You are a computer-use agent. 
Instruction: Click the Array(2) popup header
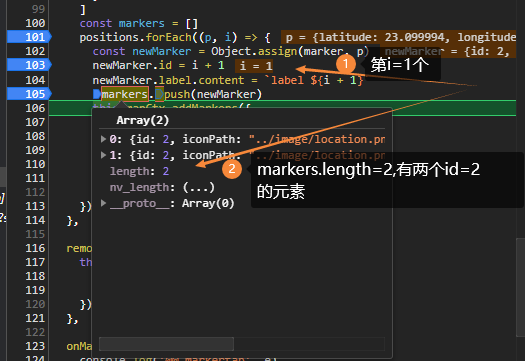pyautogui.click(x=143, y=120)
